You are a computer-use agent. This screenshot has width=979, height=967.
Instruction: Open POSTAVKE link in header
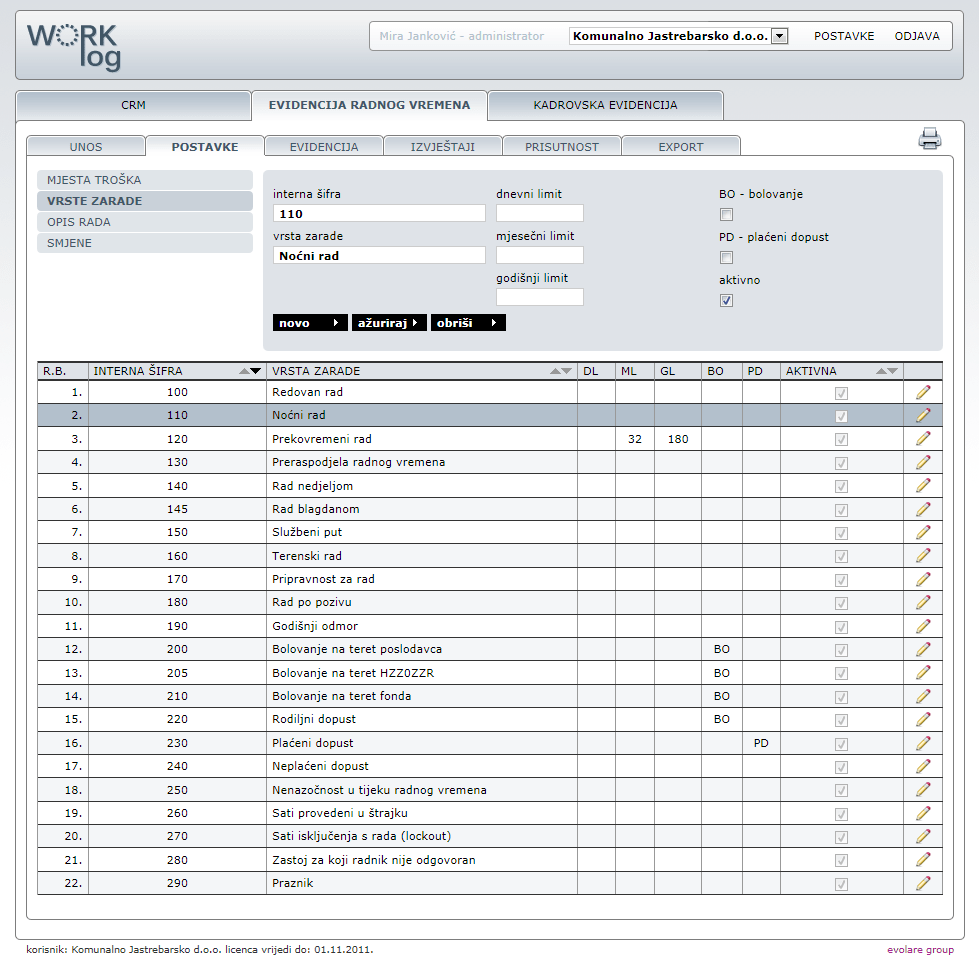coord(844,36)
